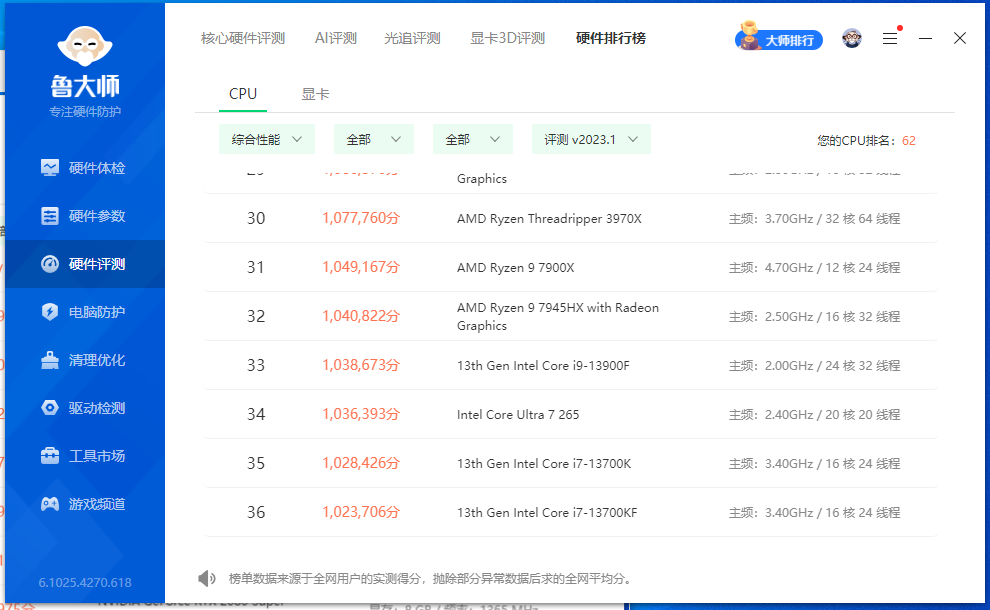Click rank number 36

pos(256,512)
